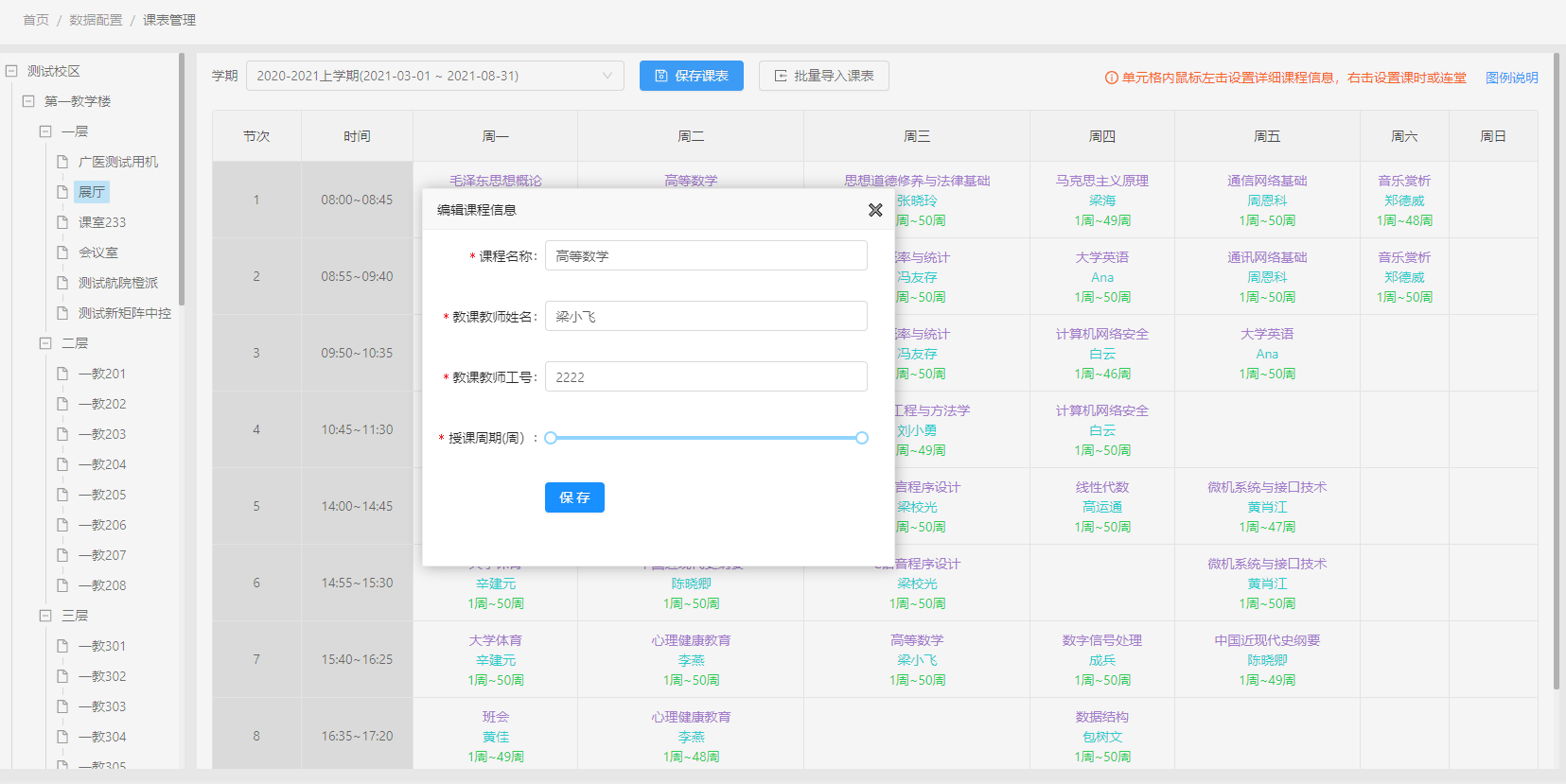This screenshot has height=784, width=1566.
Task: Collapse the 三层 floor node
Action: (45, 616)
